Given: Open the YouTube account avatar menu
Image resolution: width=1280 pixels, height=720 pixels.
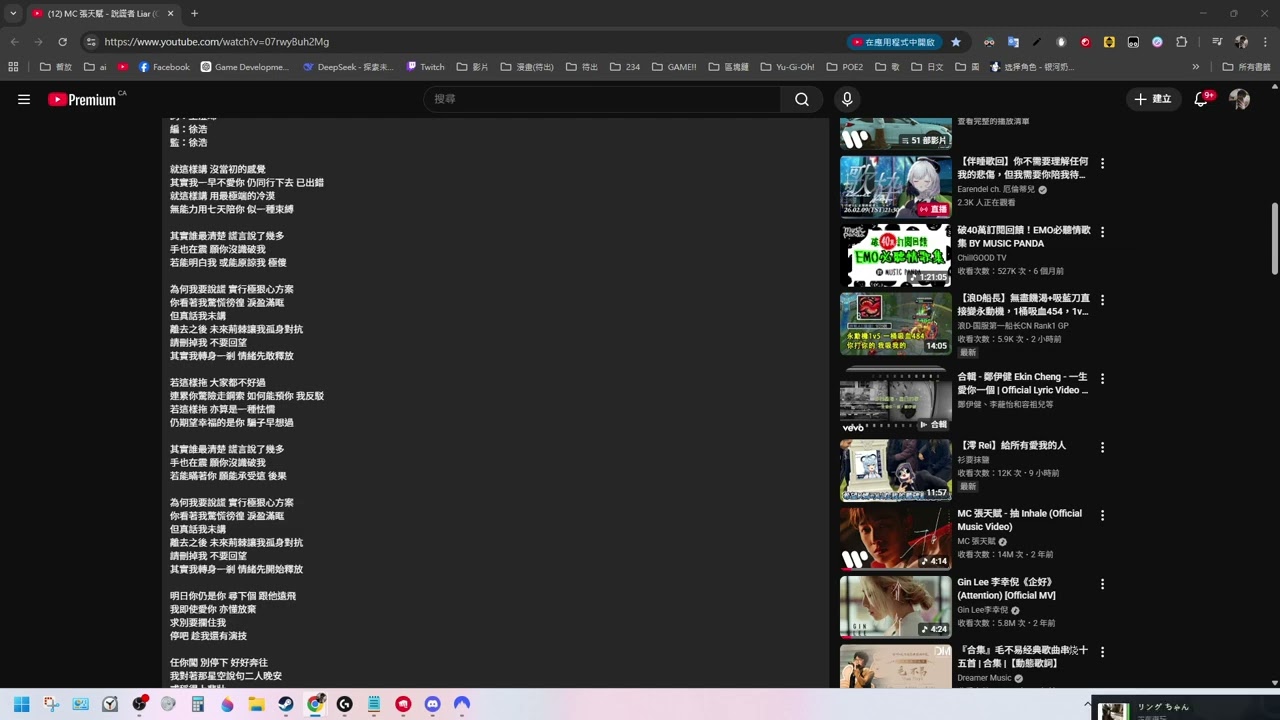Looking at the screenshot, I should (x=1239, y=99).
